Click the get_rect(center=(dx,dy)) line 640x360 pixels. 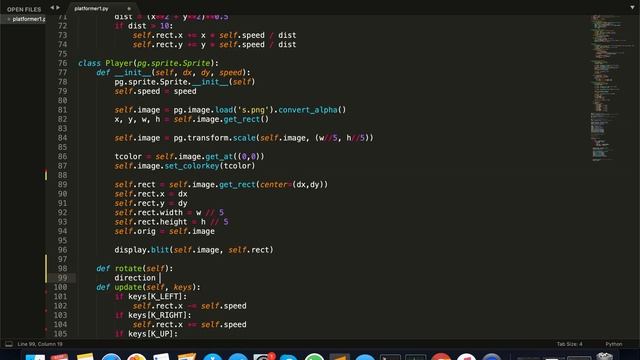point(221,184)
